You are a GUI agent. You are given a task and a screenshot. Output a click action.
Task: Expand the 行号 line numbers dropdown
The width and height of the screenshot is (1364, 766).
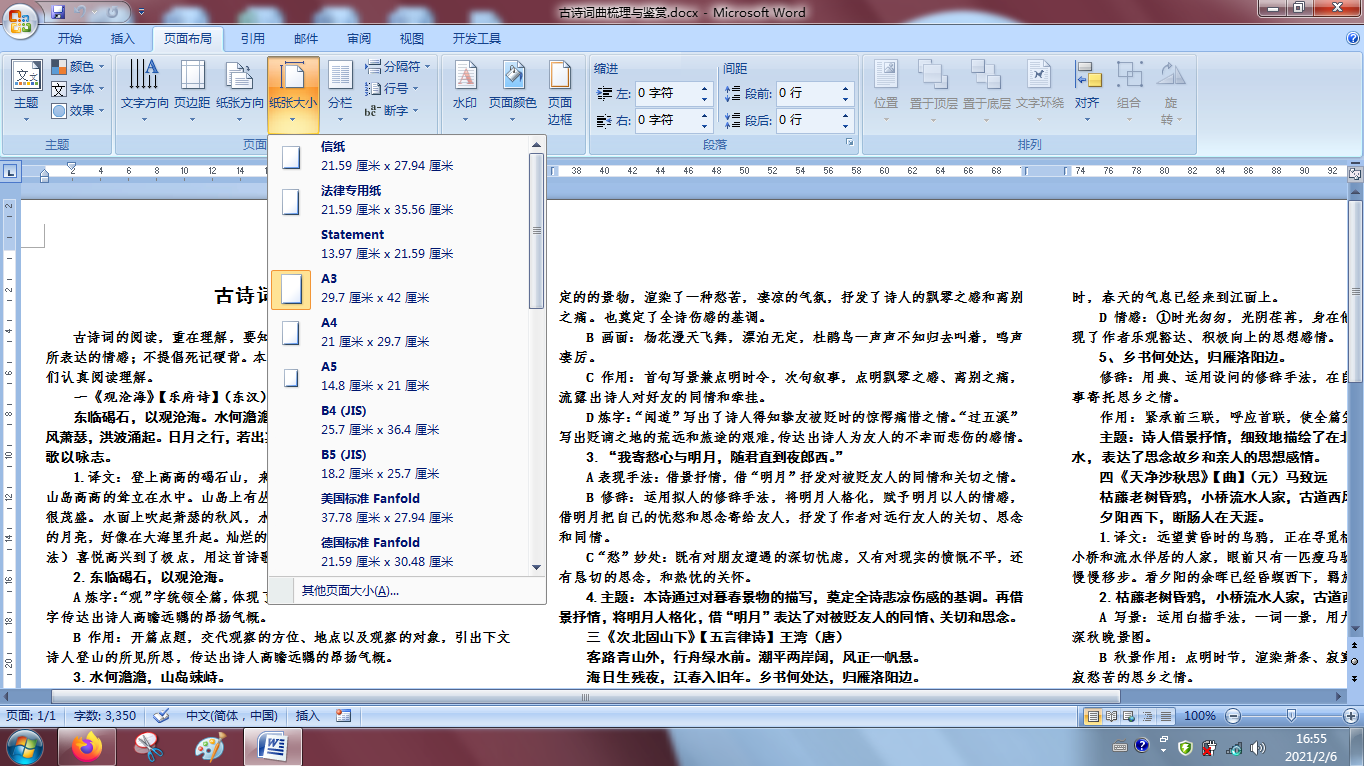coord(394,88)
